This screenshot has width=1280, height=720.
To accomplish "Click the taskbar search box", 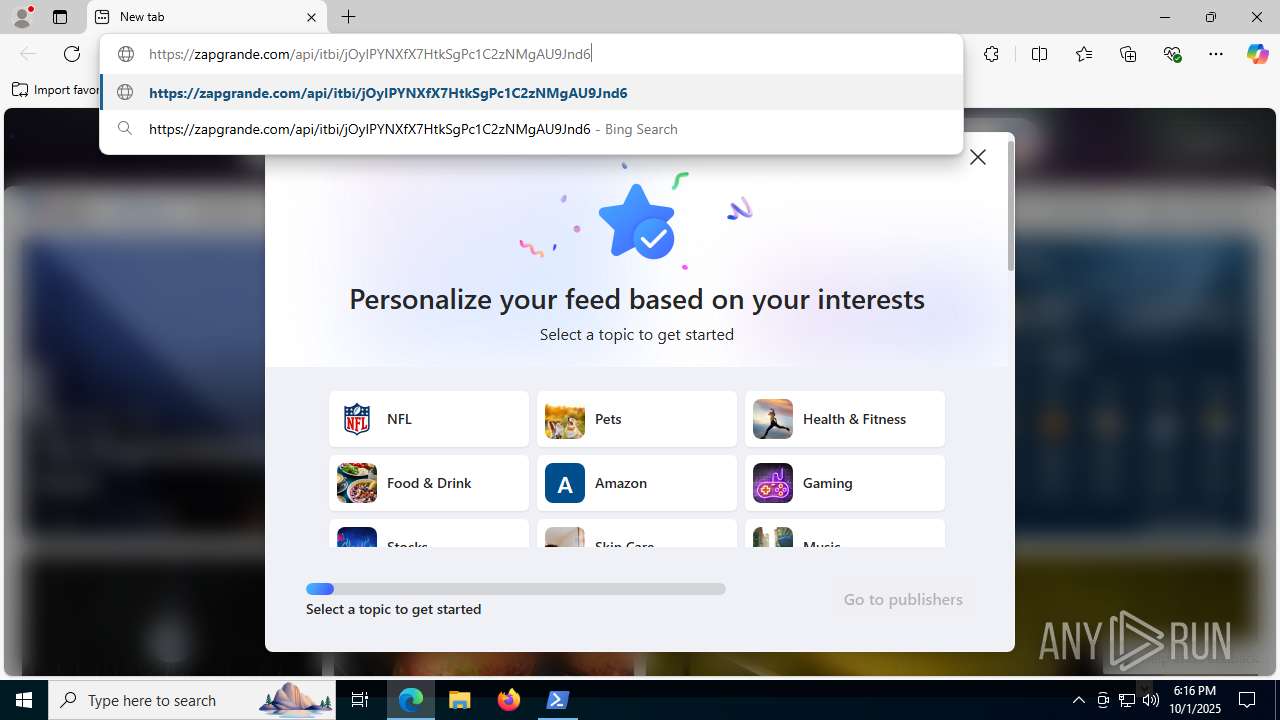I will [x=192, y=700].
